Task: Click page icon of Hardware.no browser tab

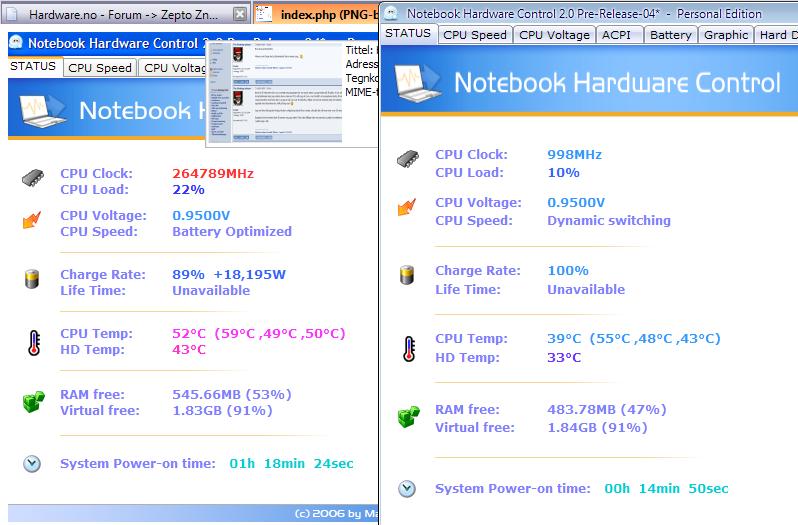Action: tap(11, 14)
